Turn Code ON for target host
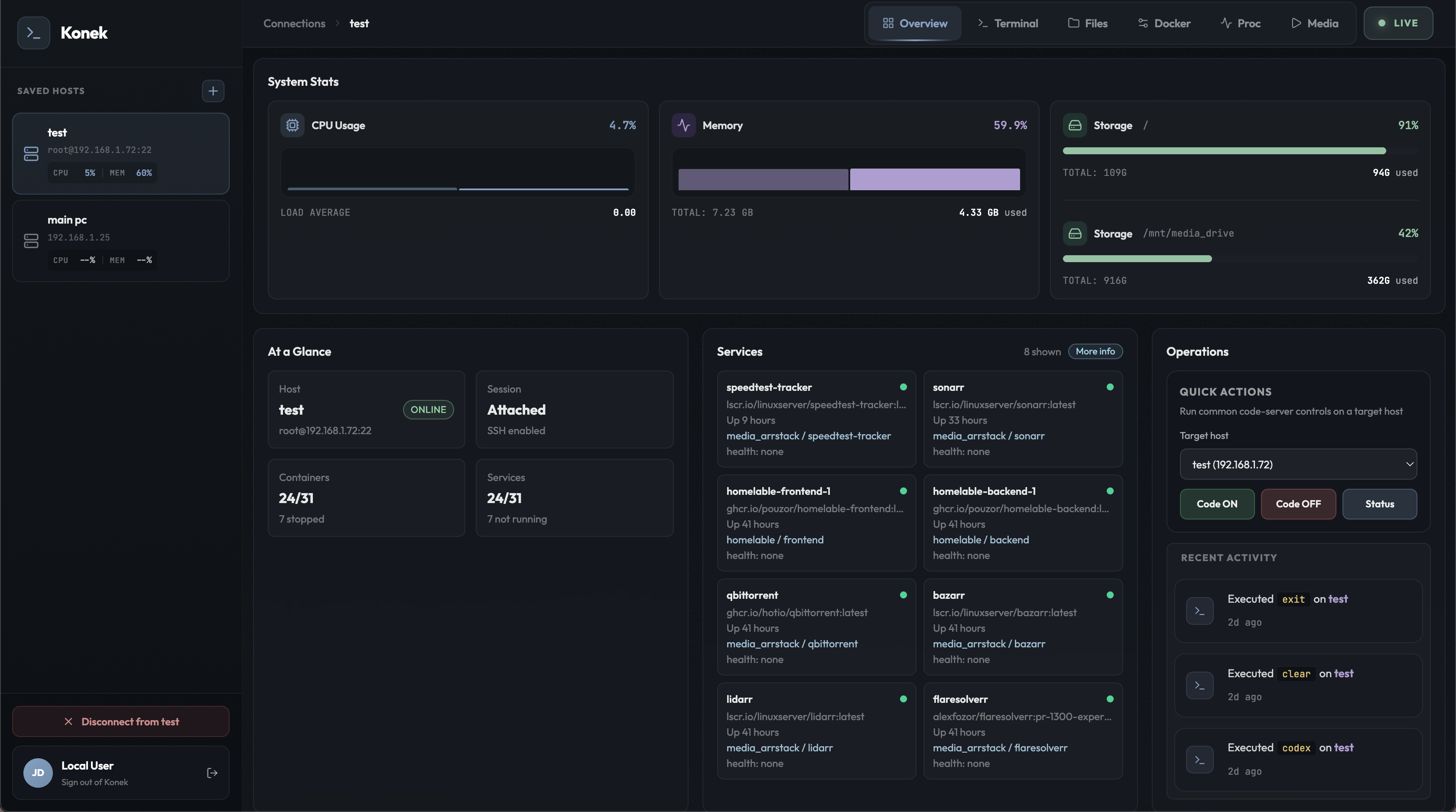The width and height of the screenshot is (1456, 812). coord(1217,504)
